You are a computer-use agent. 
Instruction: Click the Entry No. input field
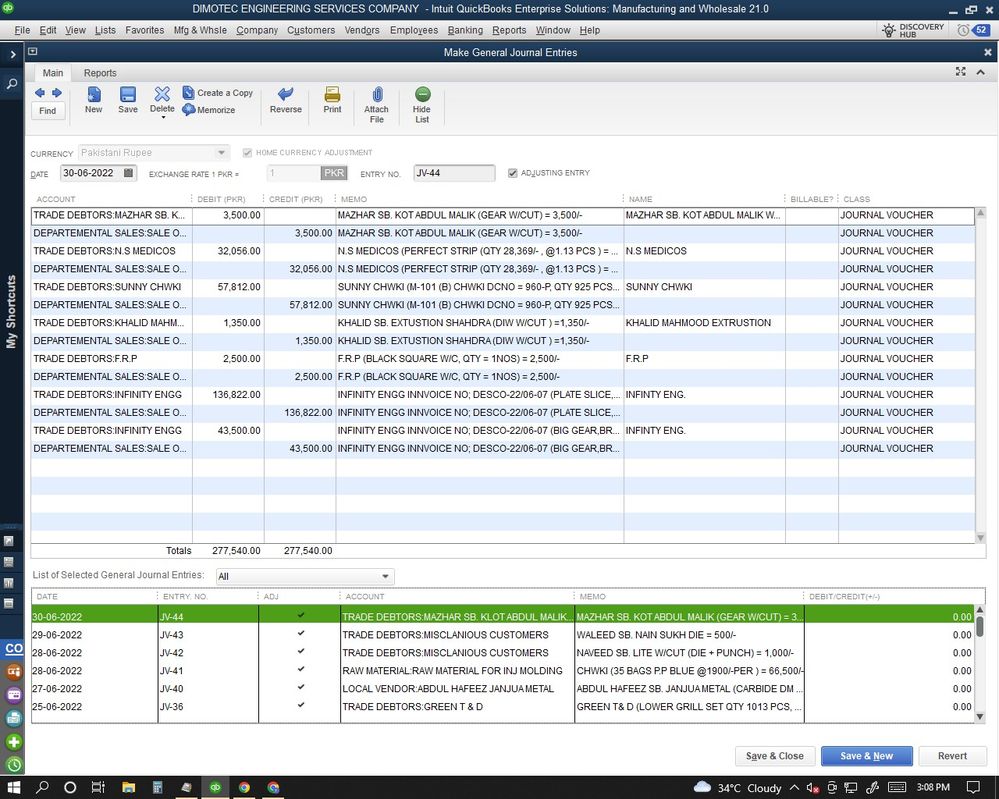click(453, 173)
